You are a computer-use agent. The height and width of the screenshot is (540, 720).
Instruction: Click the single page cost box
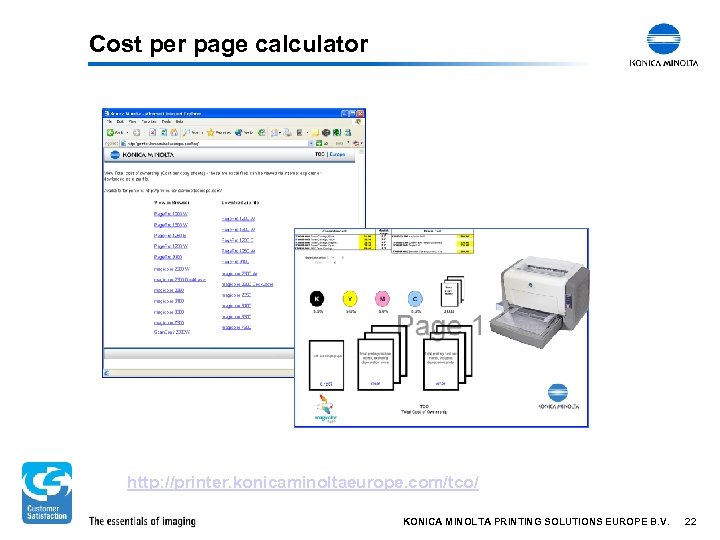pyautogui.click(x=326, y=365)
